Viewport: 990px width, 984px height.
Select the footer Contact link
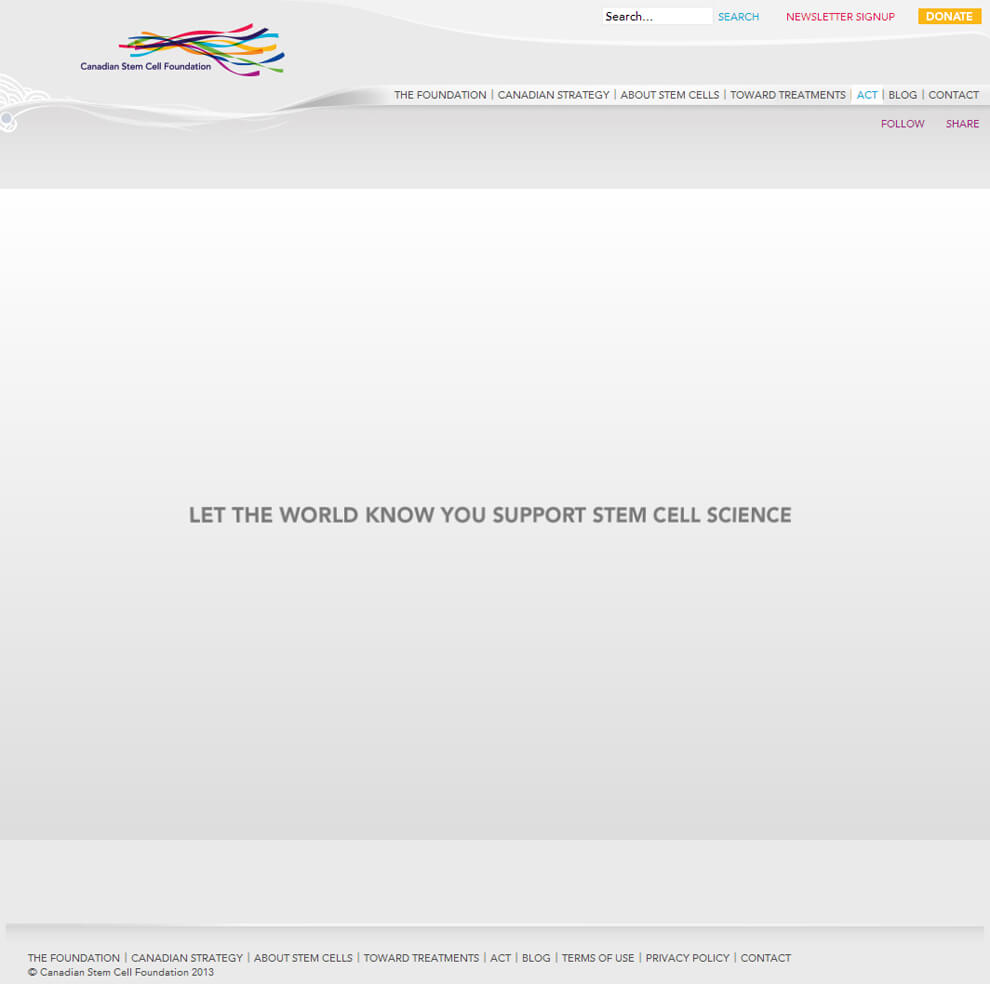click(x=765, y=958)
